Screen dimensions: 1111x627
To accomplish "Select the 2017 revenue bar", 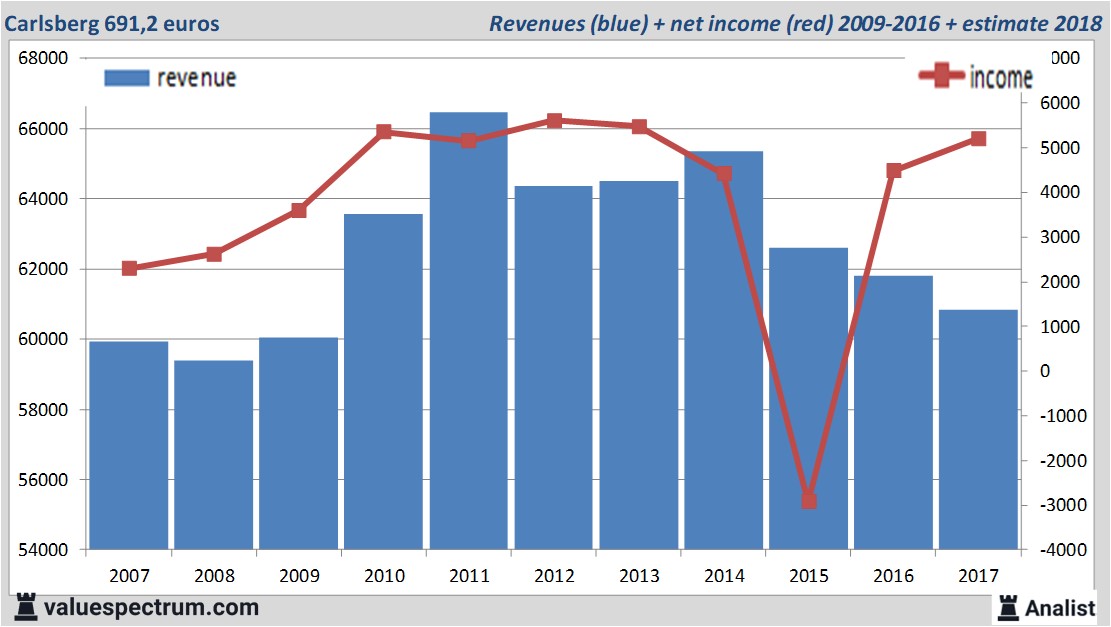I will tap(979, 430).
